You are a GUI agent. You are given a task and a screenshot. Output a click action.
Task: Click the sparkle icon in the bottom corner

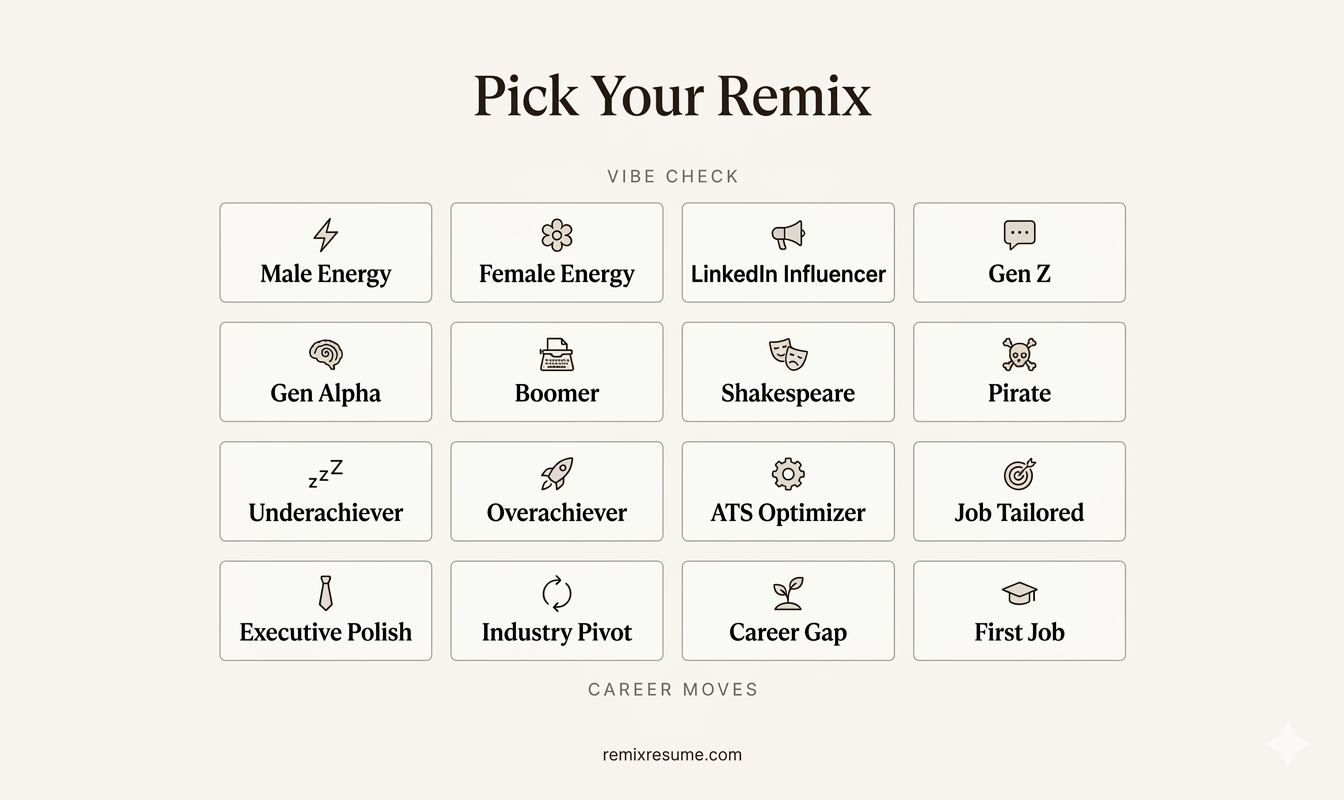(1288, 744)
